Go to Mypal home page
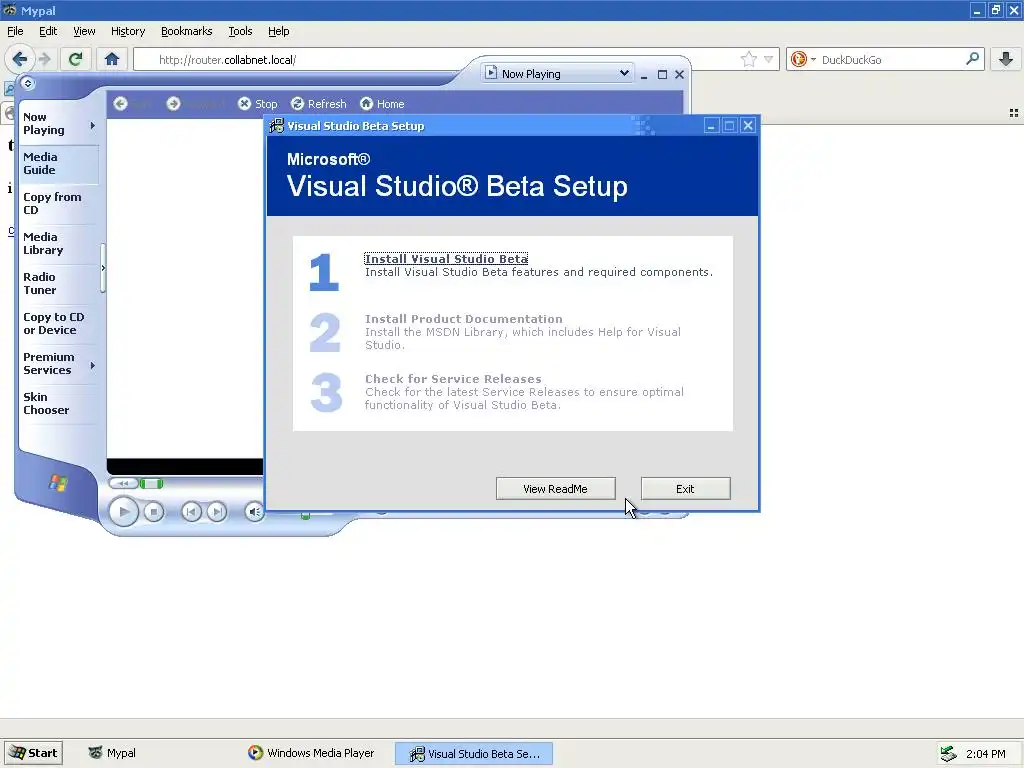 [x=112, y=59]
